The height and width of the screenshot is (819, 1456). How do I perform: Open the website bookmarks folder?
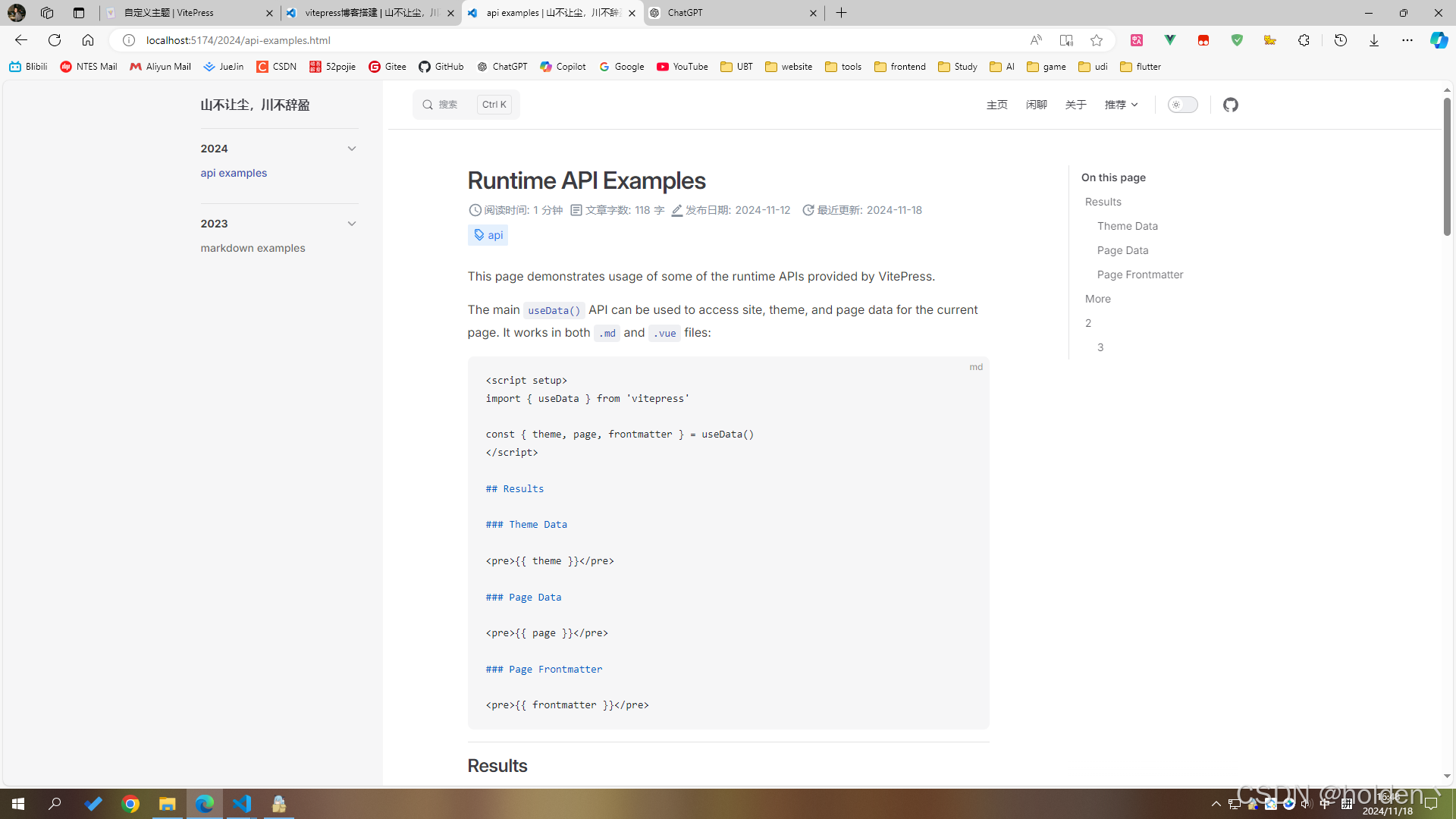(789, 67)
